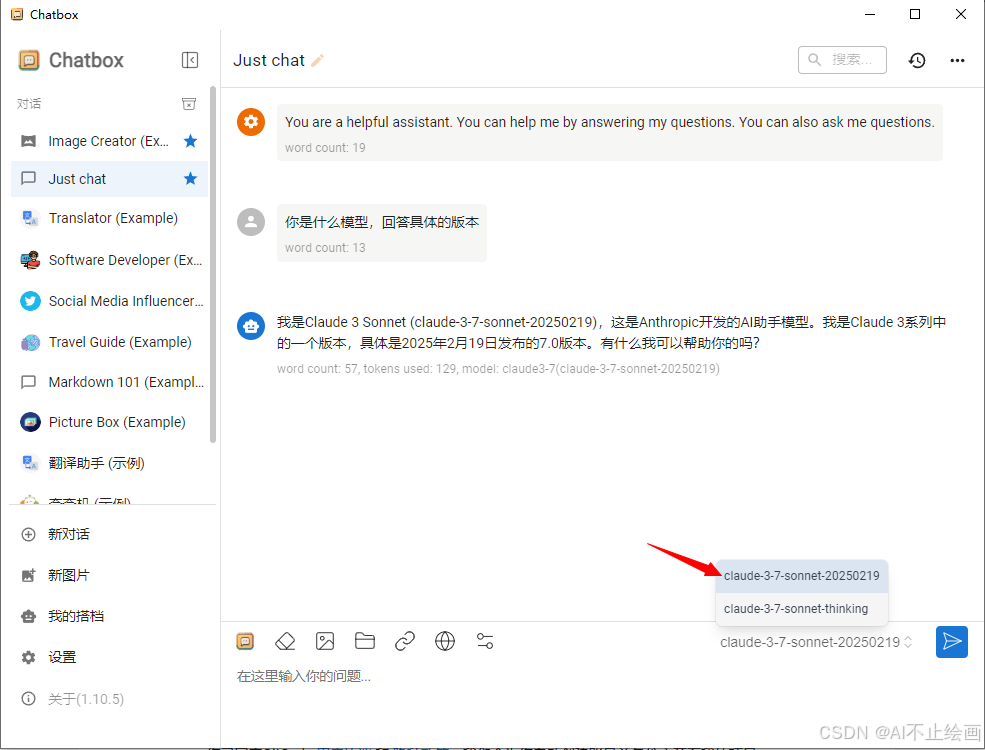Click the system prompt message text
This screenshot has width=985, height=750.
pos(609,122)
